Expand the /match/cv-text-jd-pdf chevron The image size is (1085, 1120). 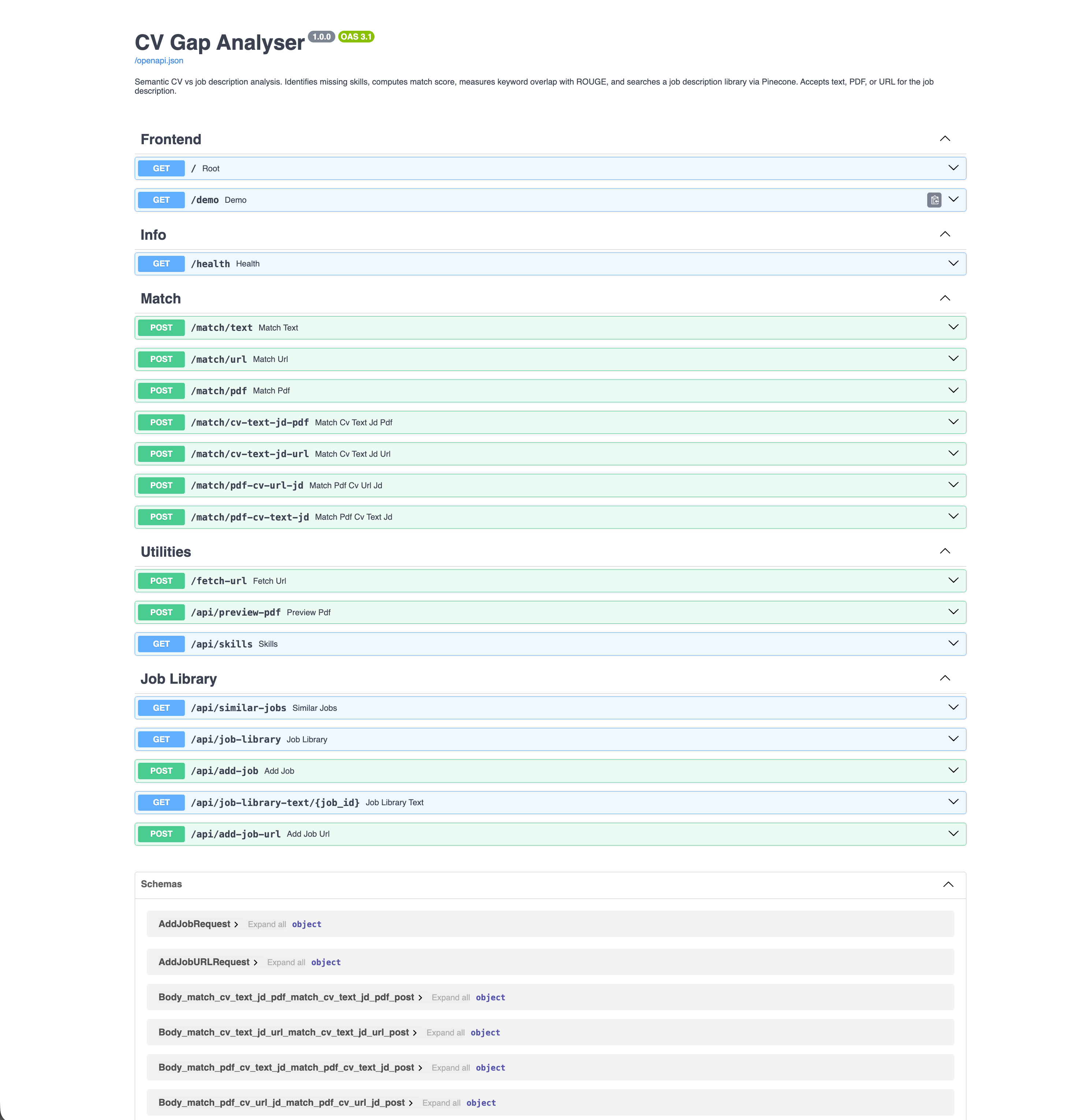point(953,422)
